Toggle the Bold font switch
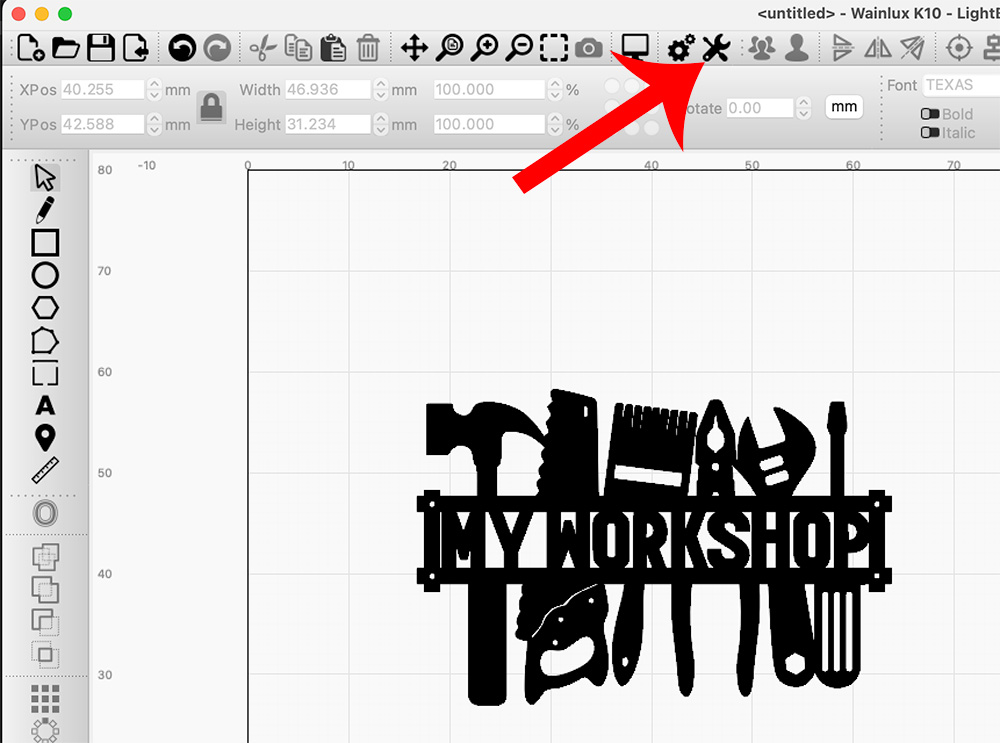Screen dimensions: 1000x743 click(x=929, y=114)
